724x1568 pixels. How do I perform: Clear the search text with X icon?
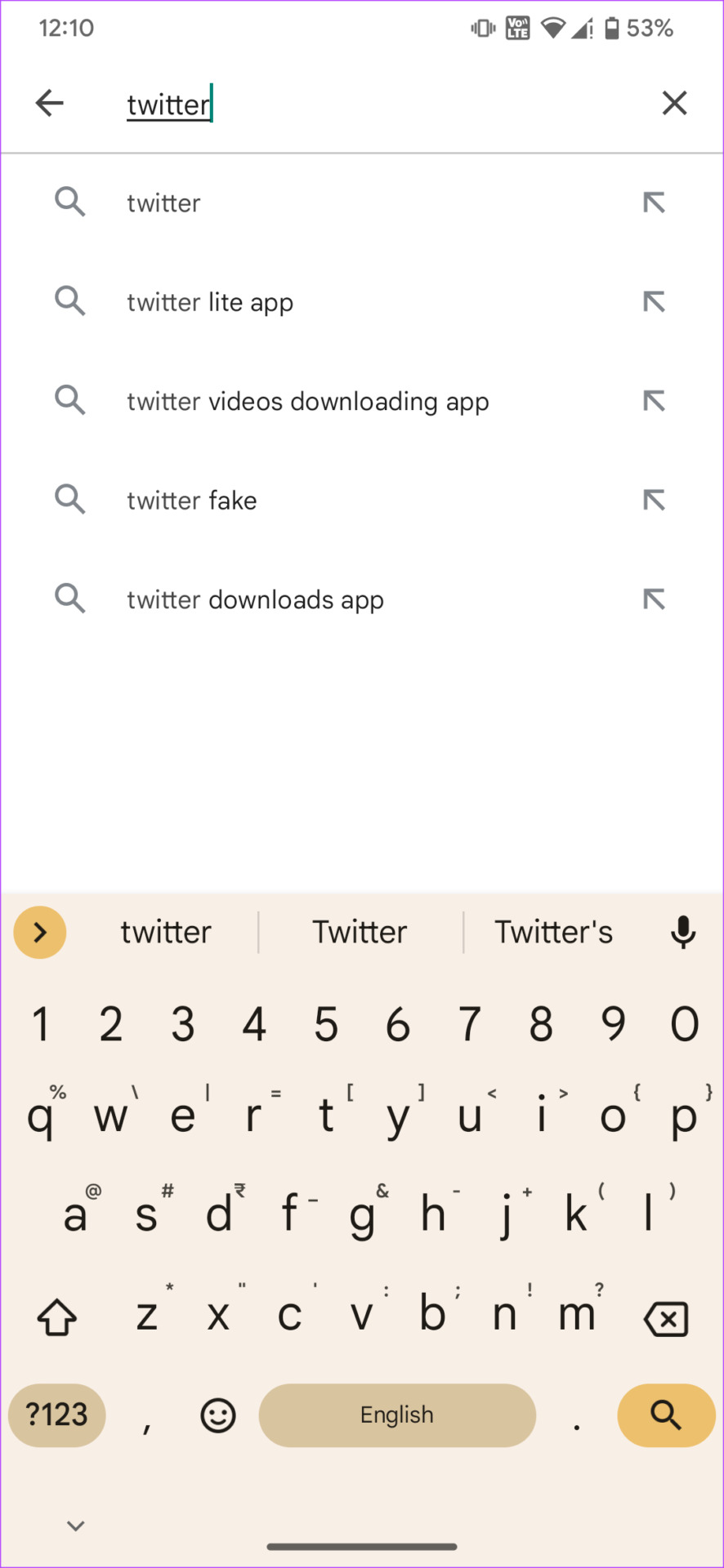click(x=674, y=103)
